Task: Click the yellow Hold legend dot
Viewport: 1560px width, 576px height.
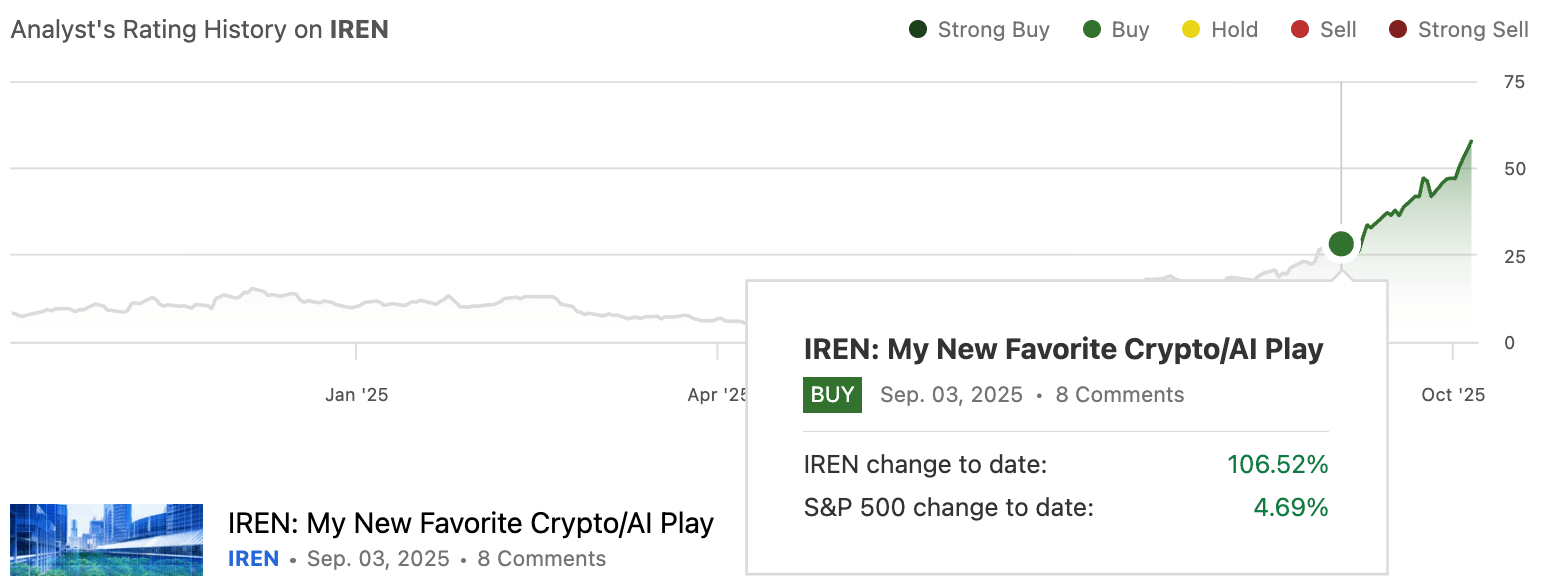Action: [x=1192, y=29]
